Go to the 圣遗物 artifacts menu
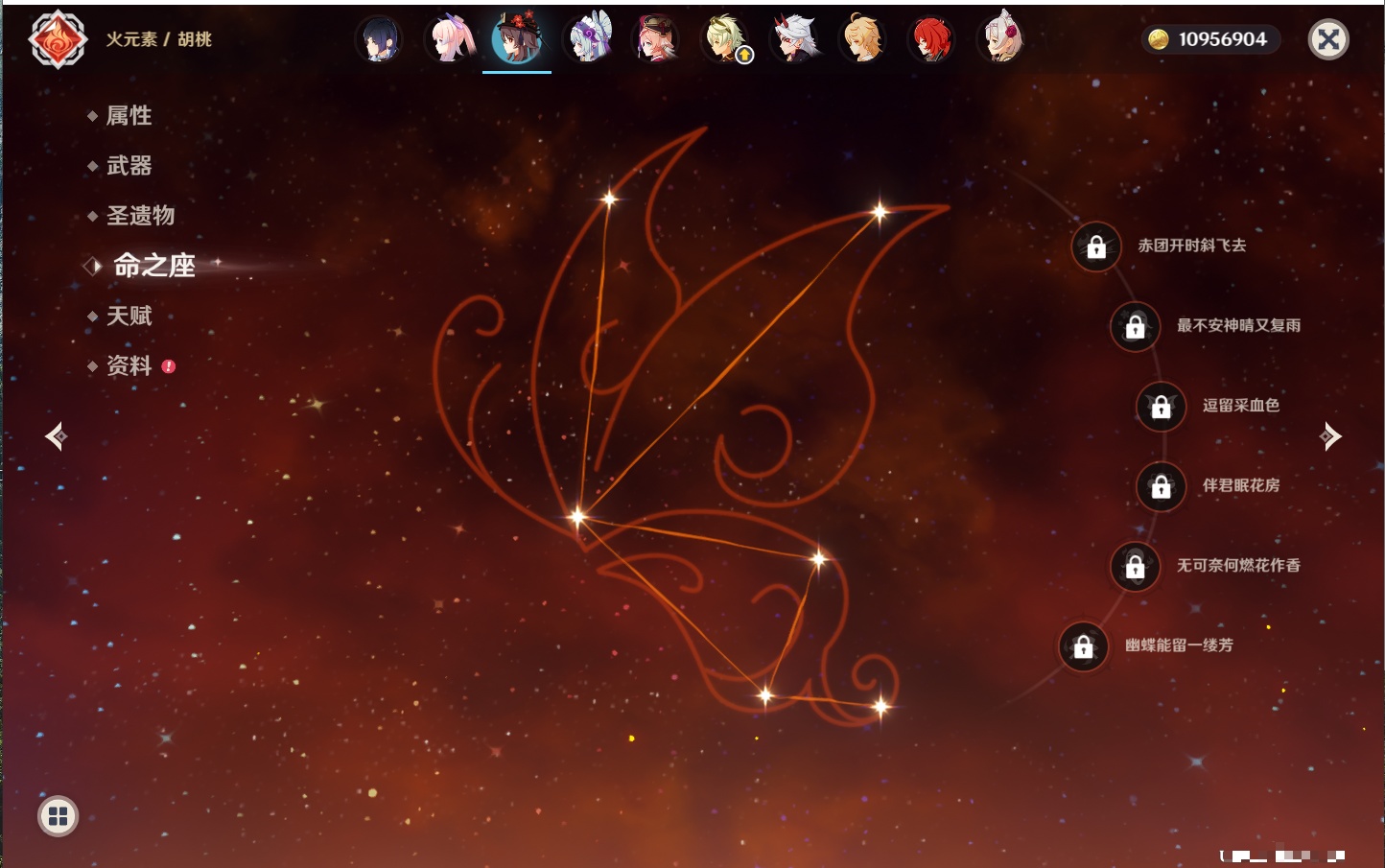 [140, 216]
